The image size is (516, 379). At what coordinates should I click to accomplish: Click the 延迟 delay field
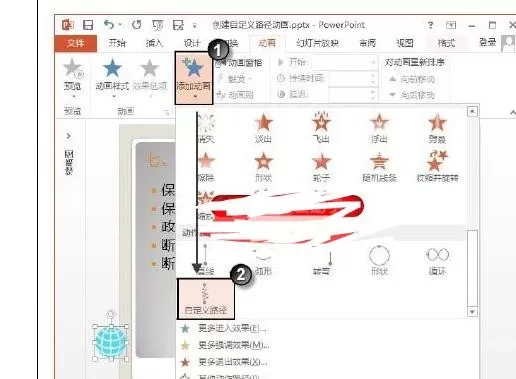[353, 94]
